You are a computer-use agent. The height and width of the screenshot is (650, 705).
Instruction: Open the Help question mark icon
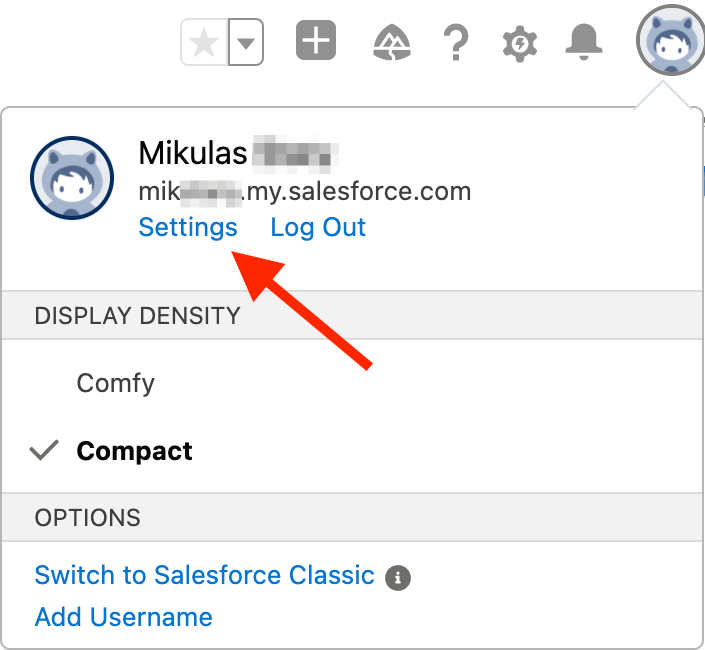(x=456, y=42)
